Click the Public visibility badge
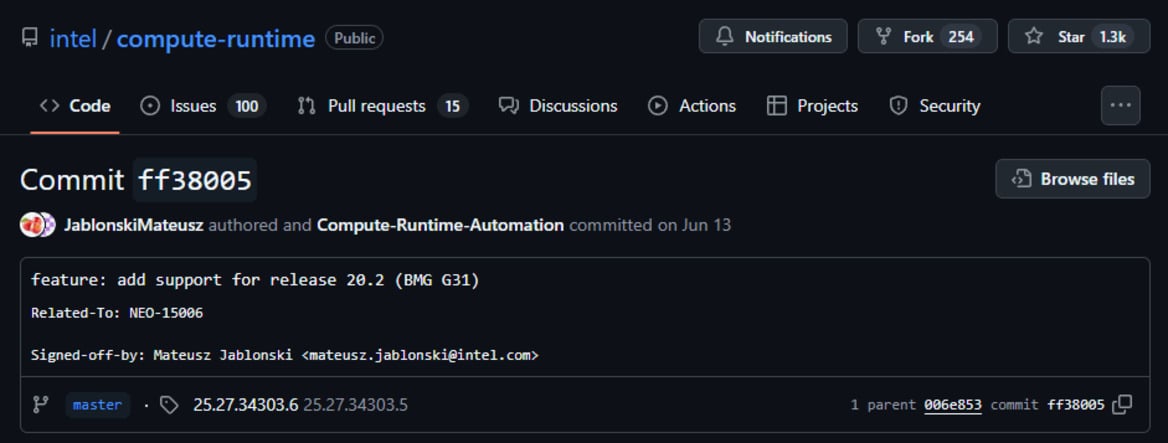Viewport: 1168px width, 443px height. [x=355, y=38]
